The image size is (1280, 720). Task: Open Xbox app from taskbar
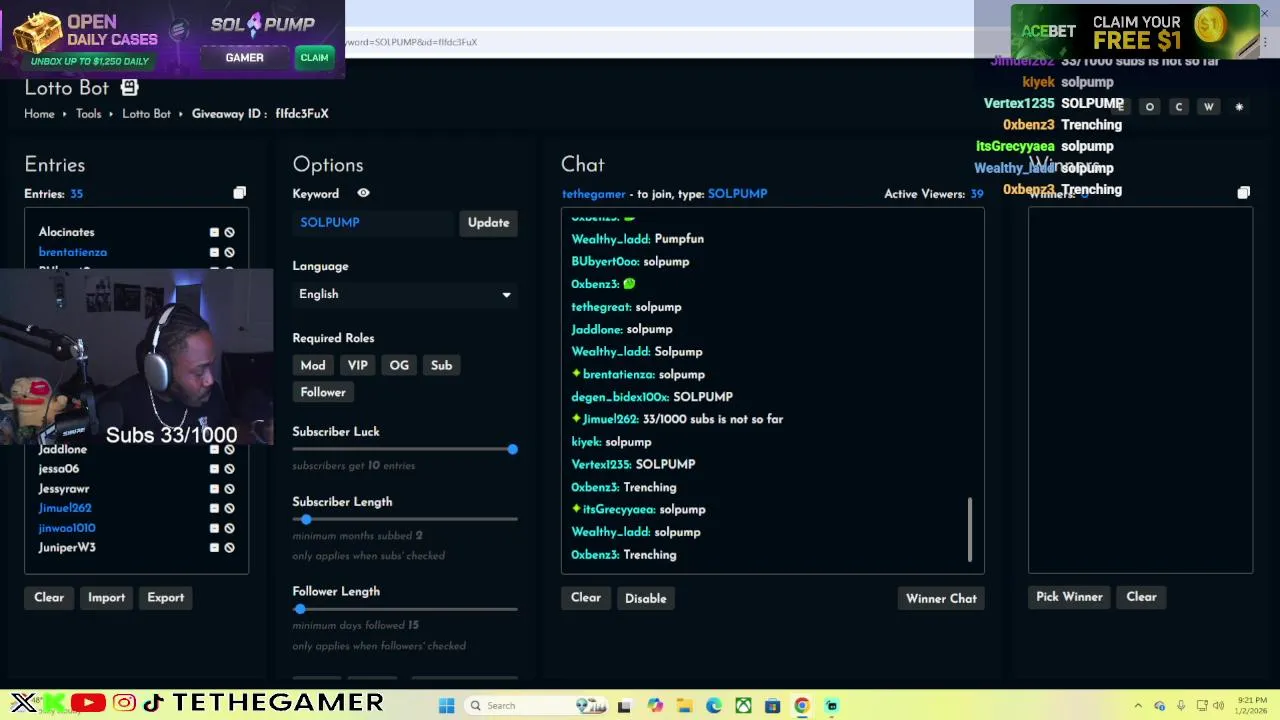click(743, 705)
